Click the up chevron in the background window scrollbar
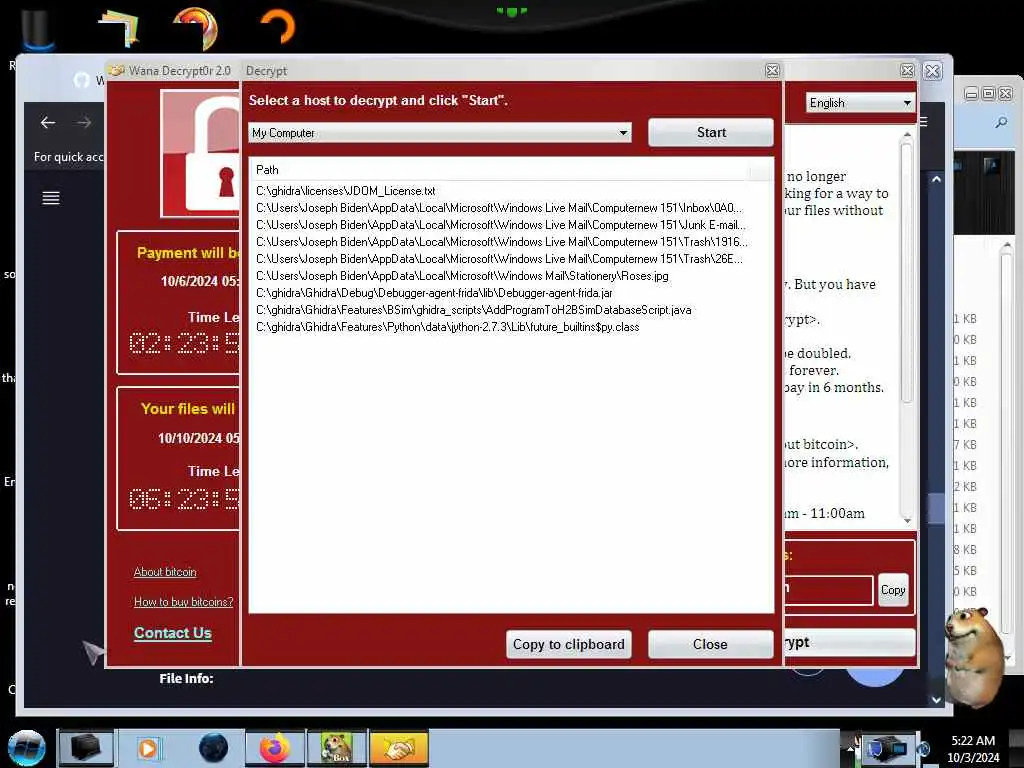 click(x=936, y=179)
